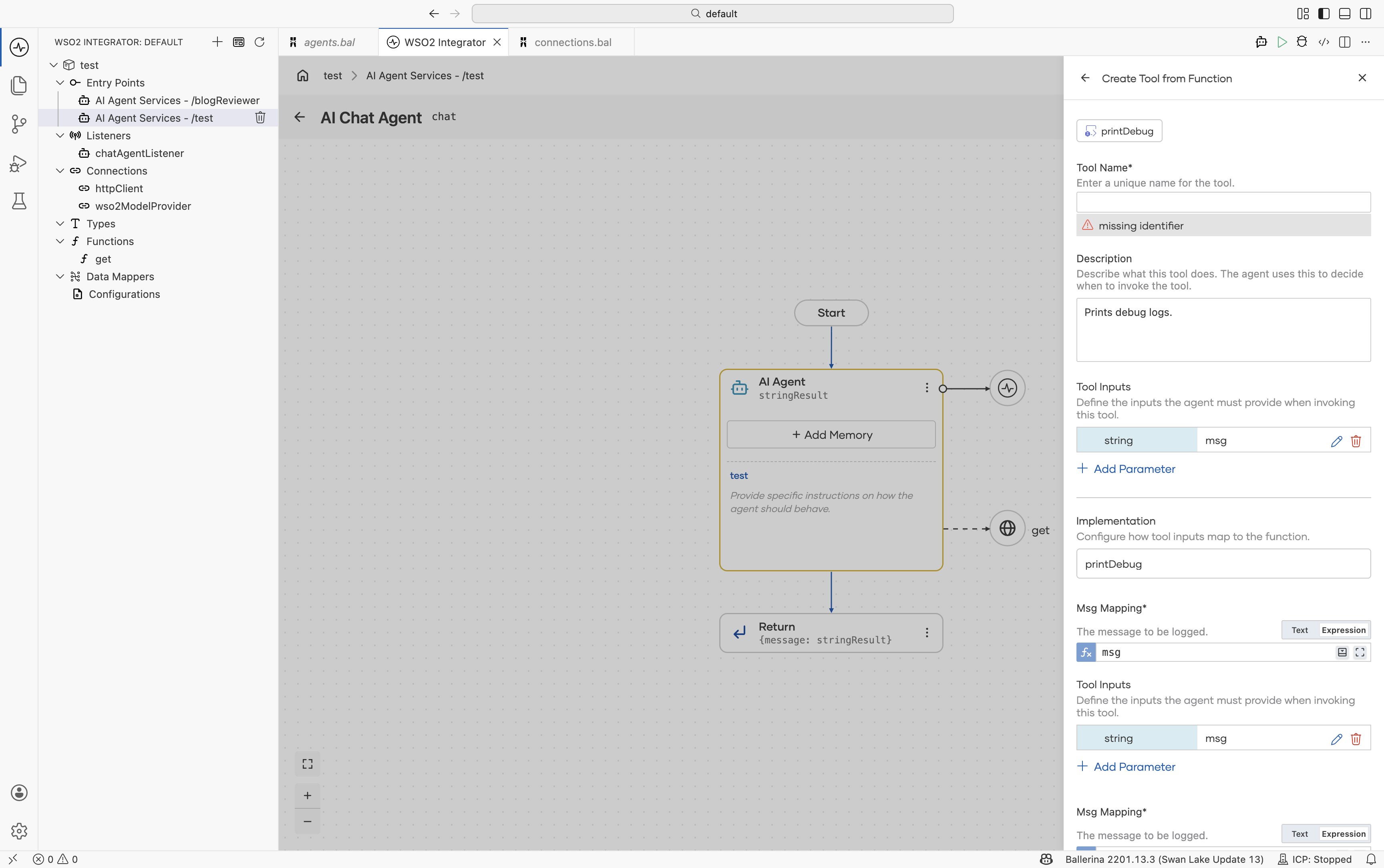
Task: Switch second Msg Mapping to Expression mode
Action: pyautogui.click(x=1343, y=834)
